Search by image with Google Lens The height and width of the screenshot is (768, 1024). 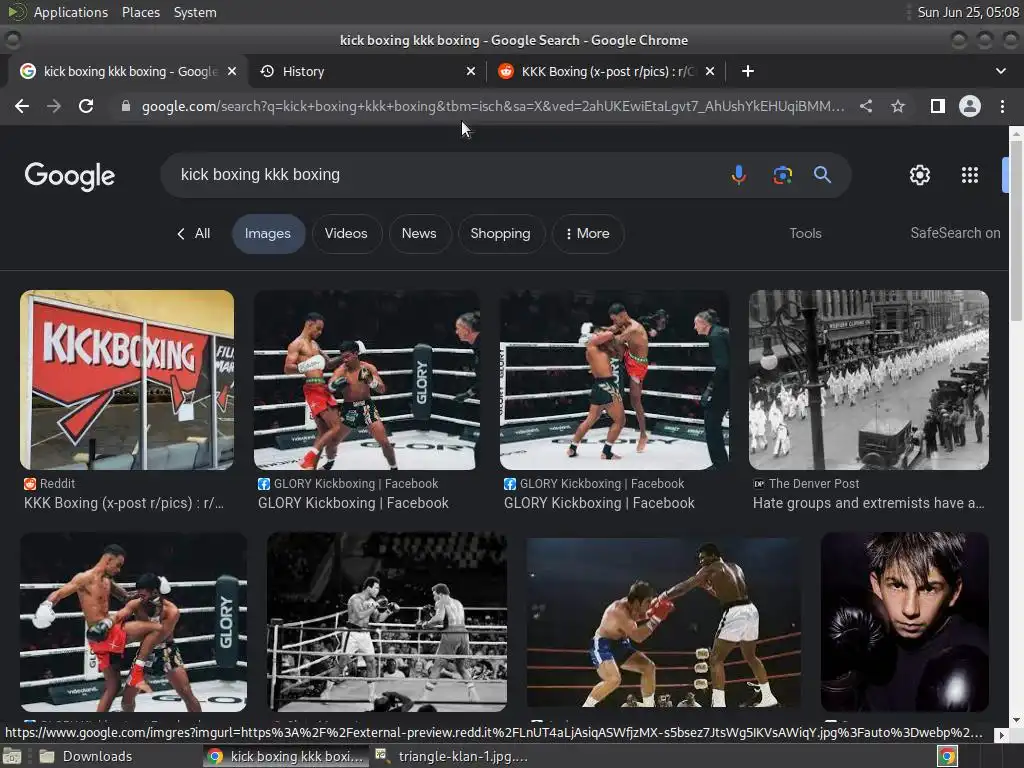click(782, 175)
